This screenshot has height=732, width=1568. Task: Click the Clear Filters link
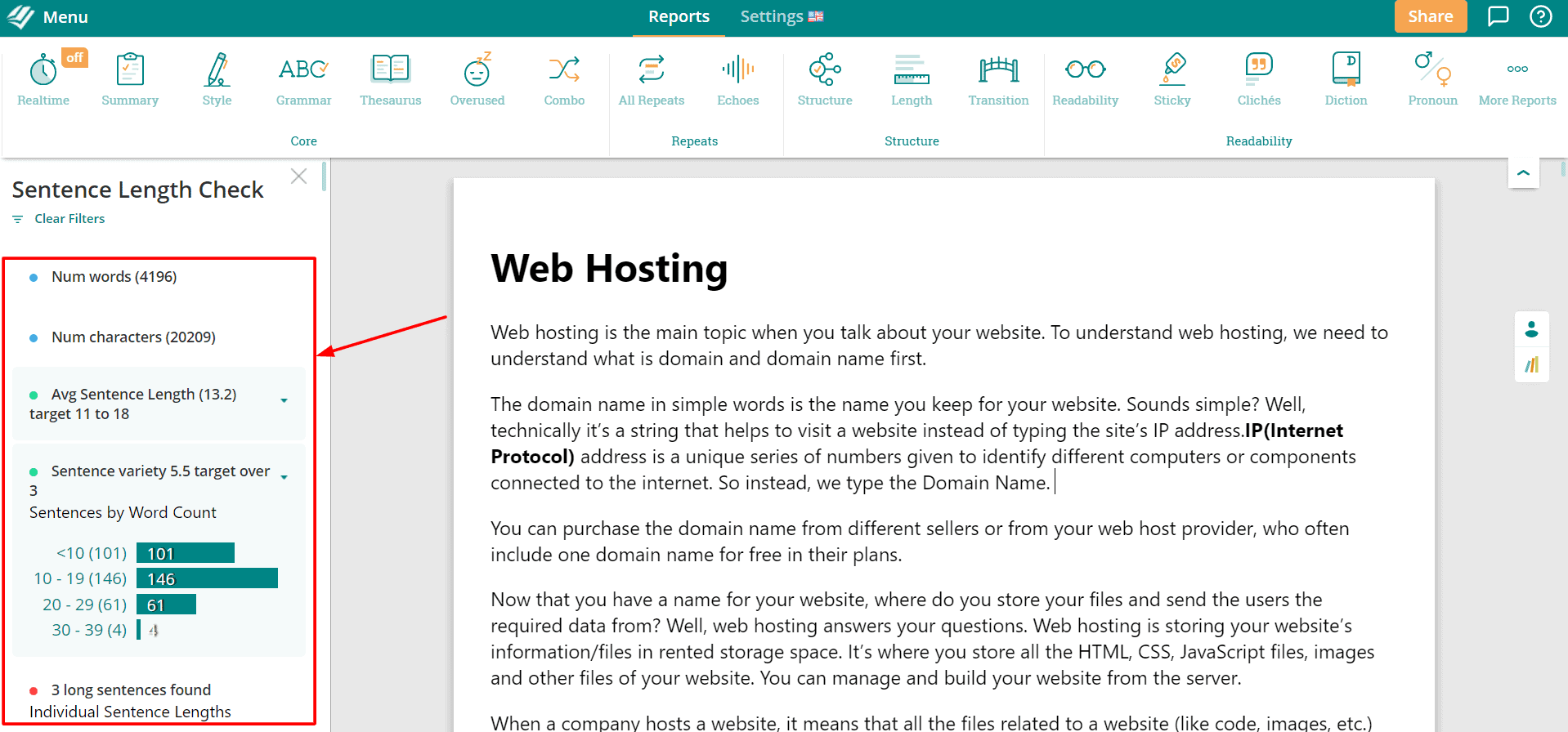(x=69, y=219)
